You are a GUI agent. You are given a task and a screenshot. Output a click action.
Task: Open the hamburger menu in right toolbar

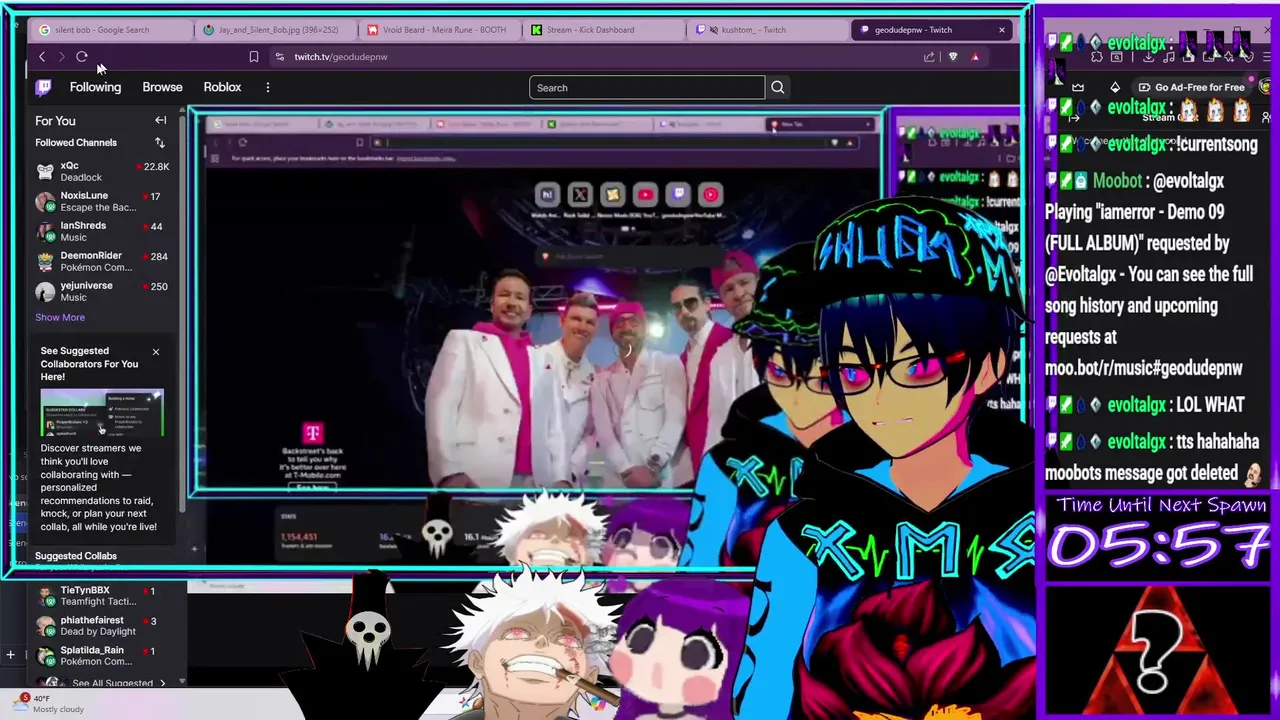coord(1267,57)
